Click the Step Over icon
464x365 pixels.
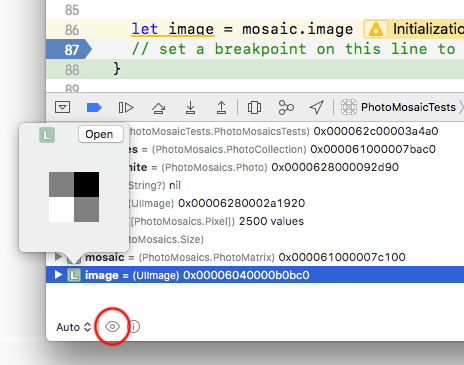(158, 108)
